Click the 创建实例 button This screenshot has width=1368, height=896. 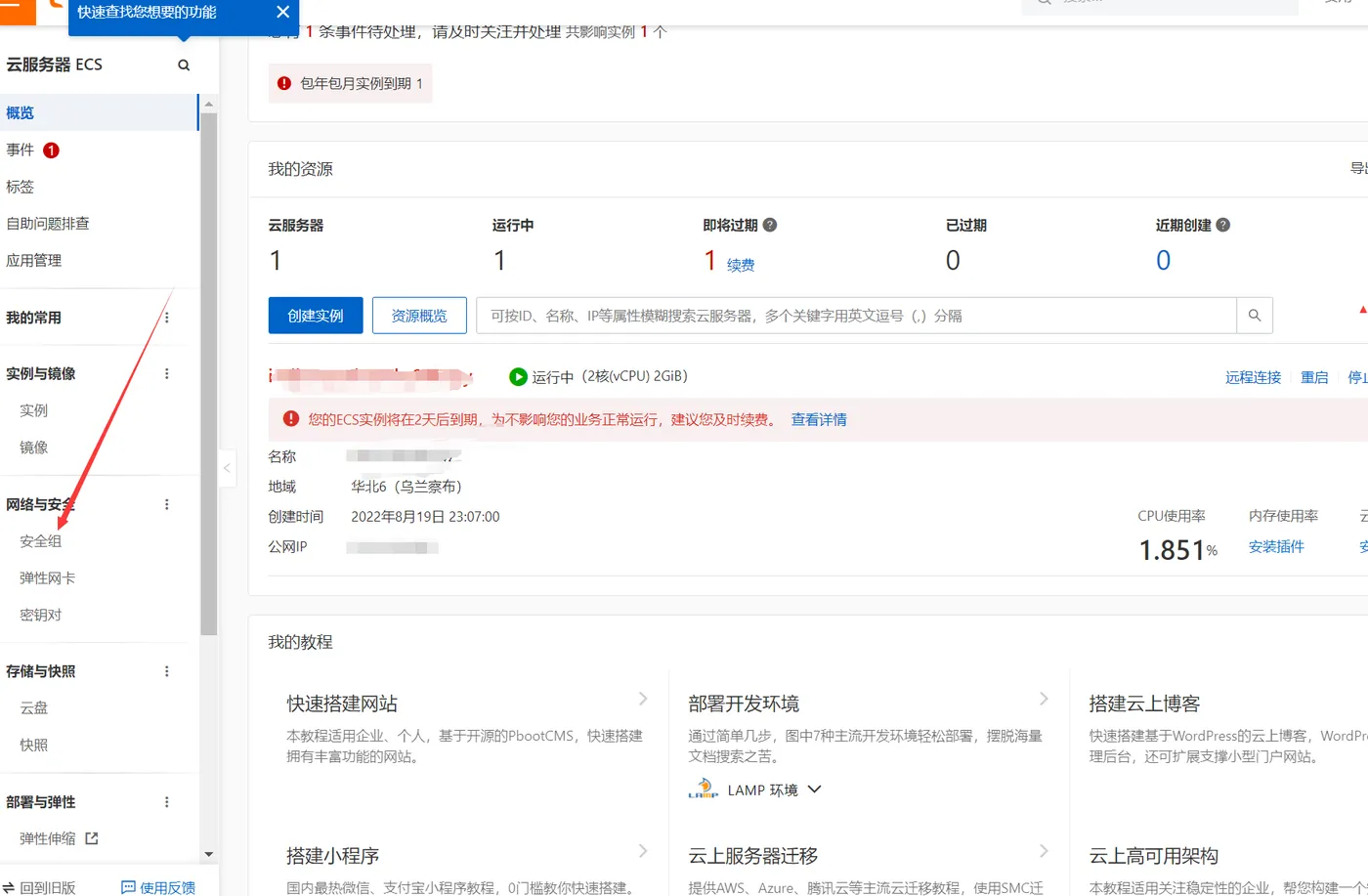(x=316, y=316)
